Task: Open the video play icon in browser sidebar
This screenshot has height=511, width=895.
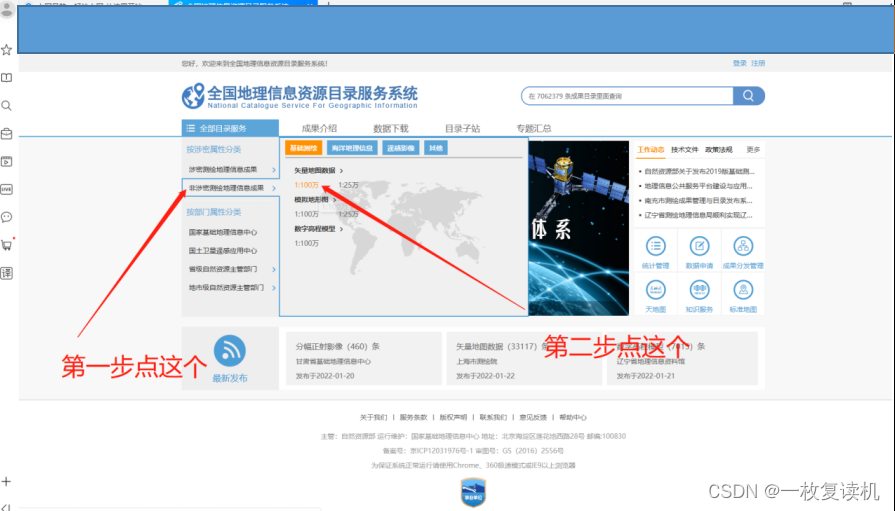Action: (x=7, y=162)
